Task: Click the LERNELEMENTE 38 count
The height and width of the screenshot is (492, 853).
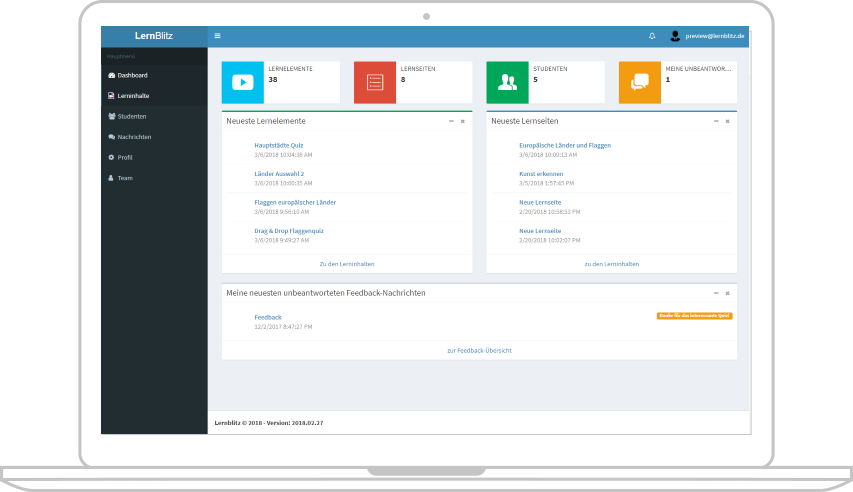Action: pyautogui.click(x=273, y=79)
